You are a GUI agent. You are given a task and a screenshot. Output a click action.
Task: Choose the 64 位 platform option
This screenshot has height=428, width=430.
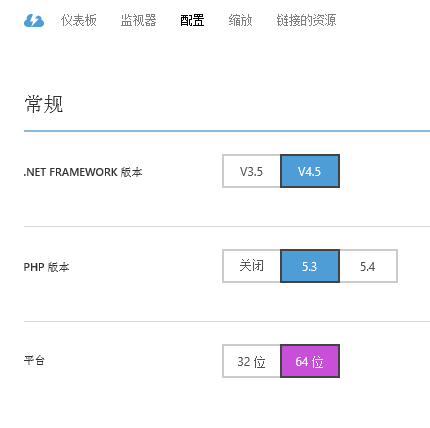(310, 361)
